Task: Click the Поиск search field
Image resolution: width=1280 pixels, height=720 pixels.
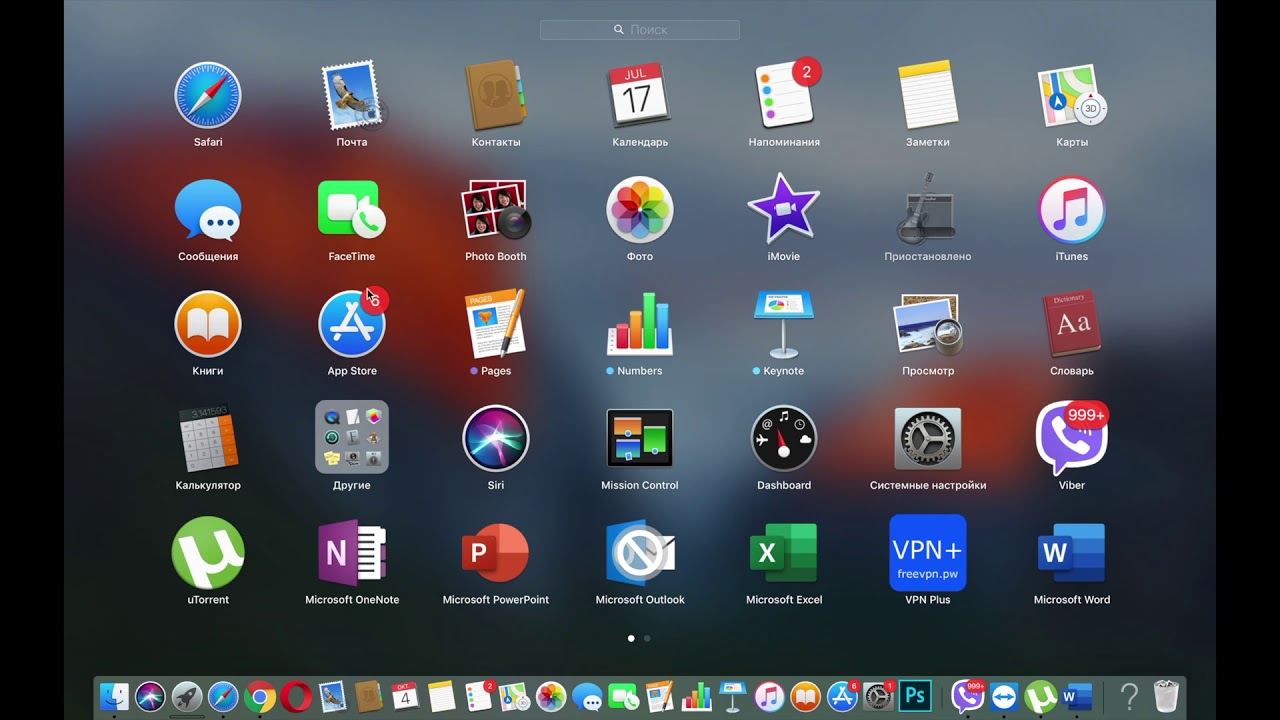Action: (640, 30)
